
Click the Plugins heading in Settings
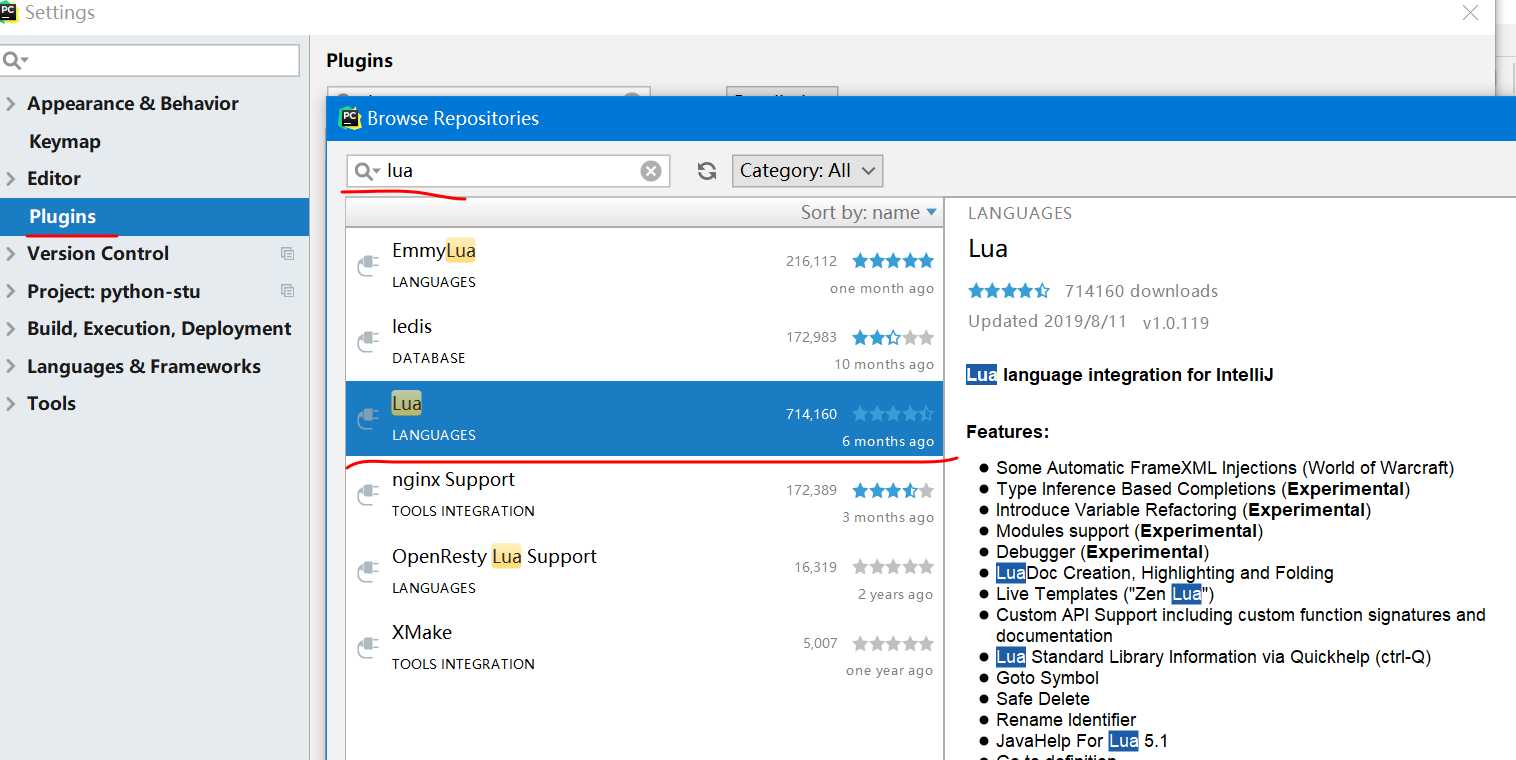point(360,61)
